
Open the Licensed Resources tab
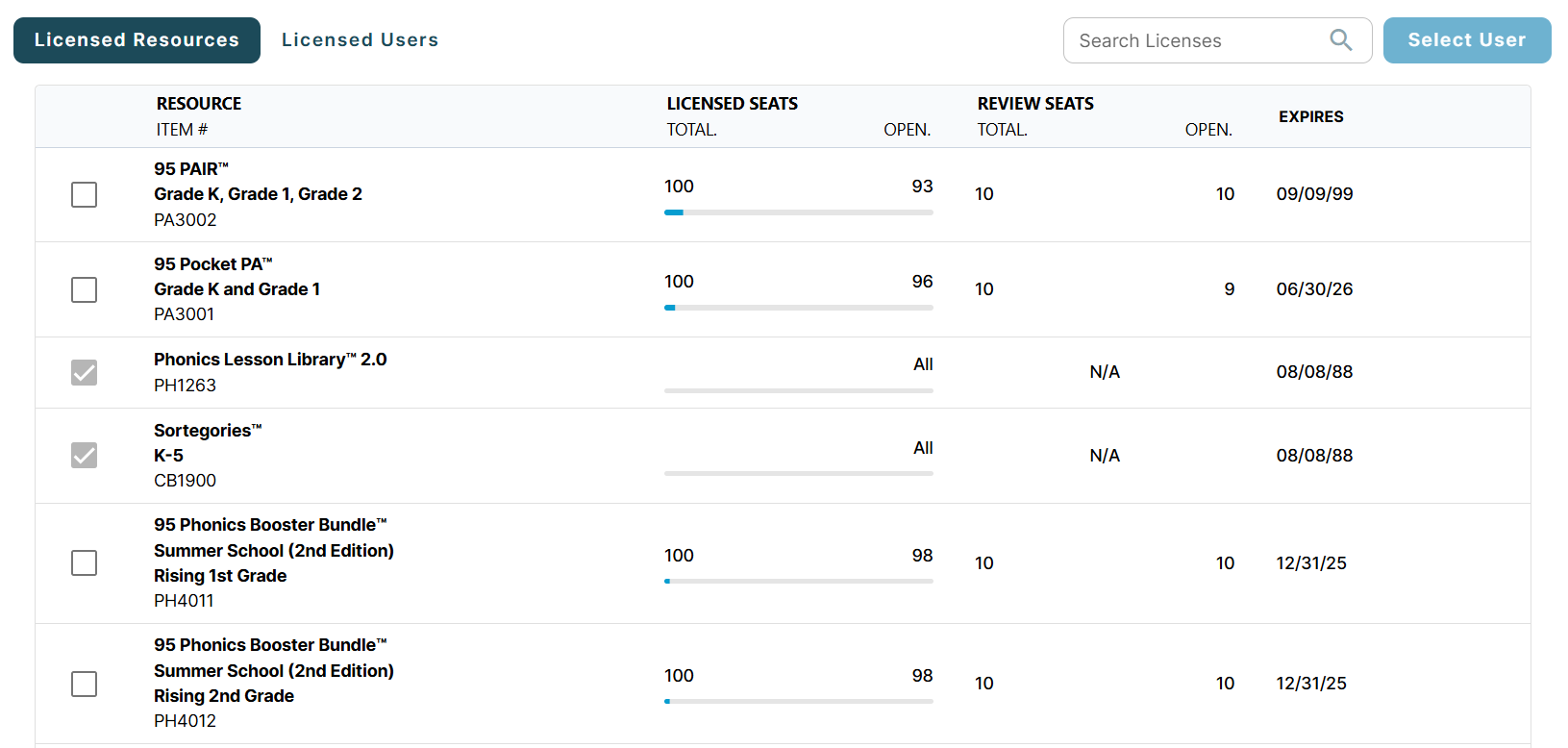pyautogui.click(x=137, y=40)
